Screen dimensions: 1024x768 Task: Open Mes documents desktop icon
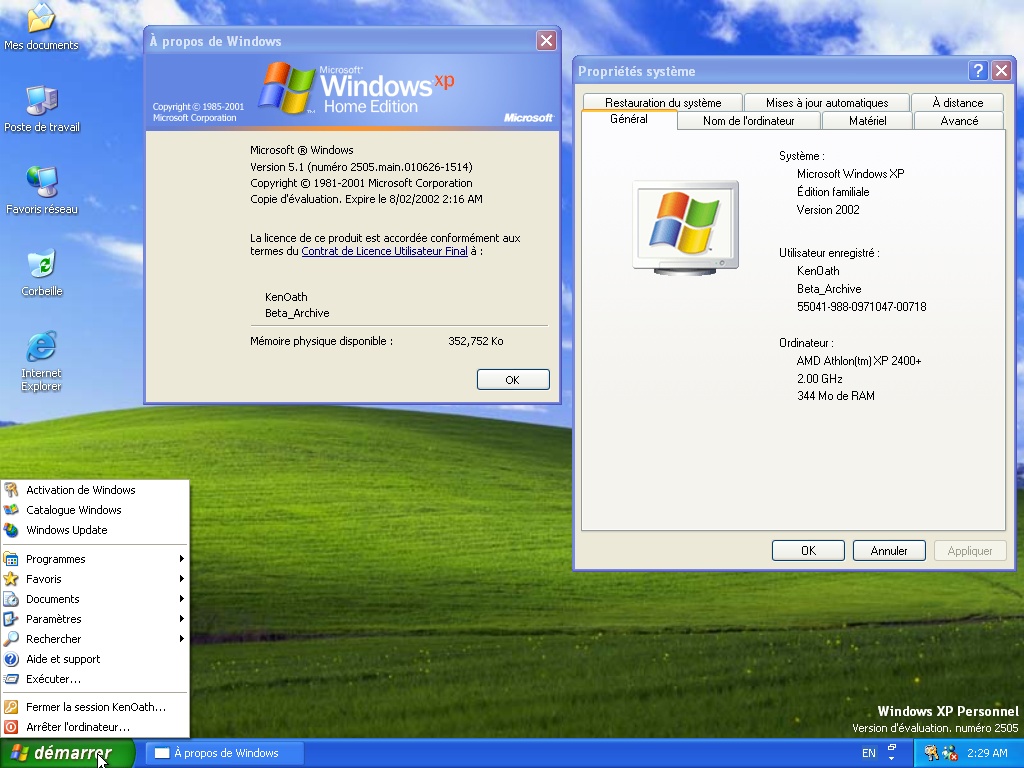40,26
